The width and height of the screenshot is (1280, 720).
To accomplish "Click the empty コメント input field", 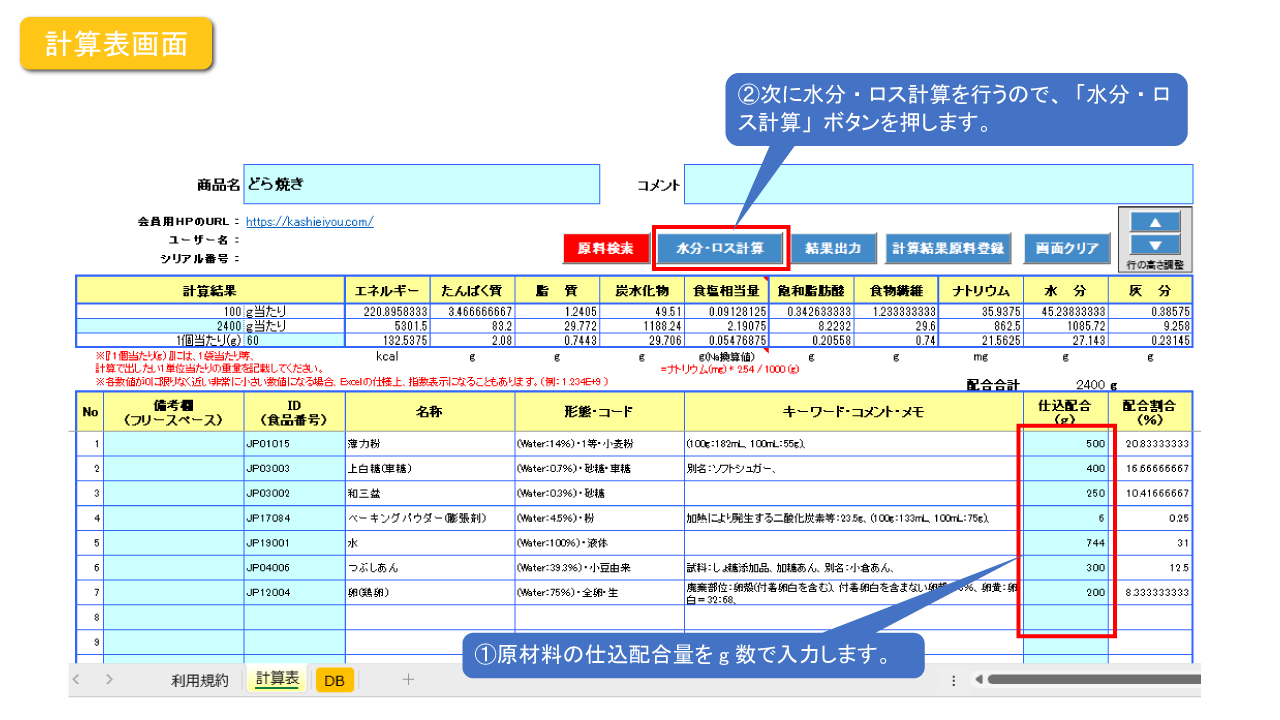I will (939, 184).
